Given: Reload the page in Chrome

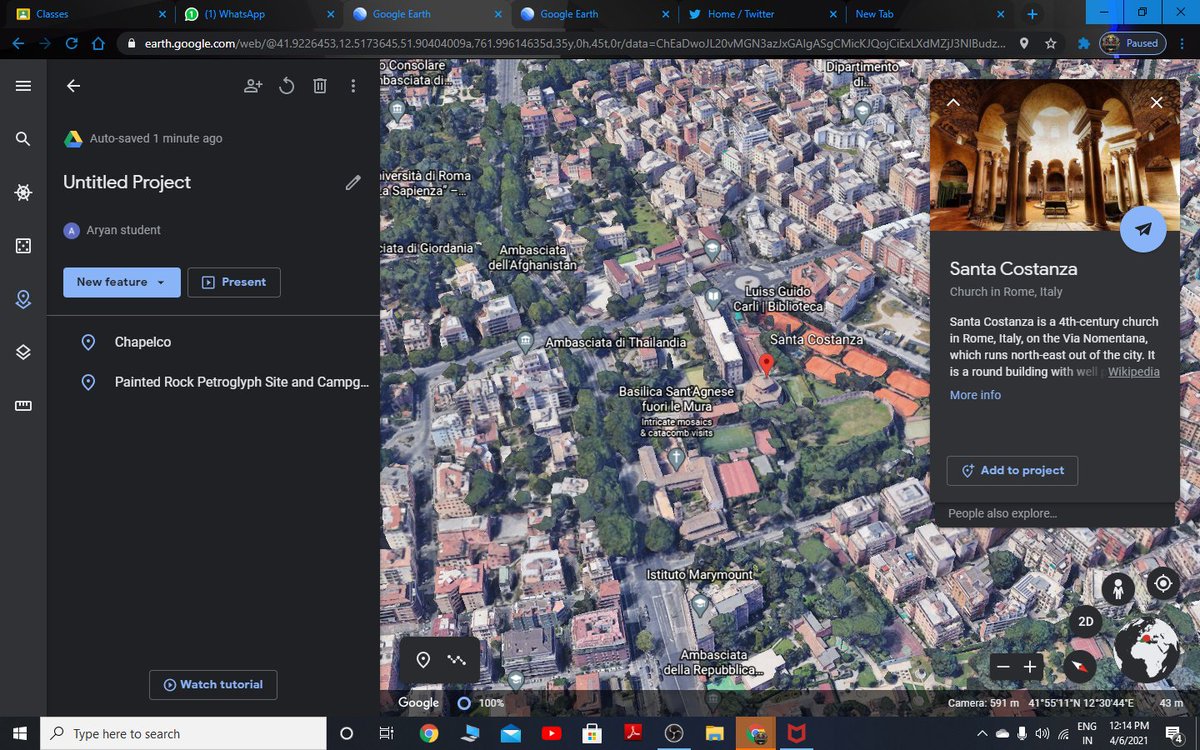Looking at the screenshot, I should (x=71, y=43).
